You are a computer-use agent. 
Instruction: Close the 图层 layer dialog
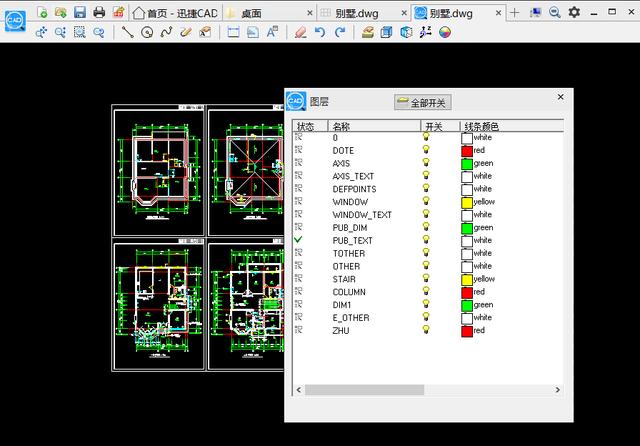pos(560,97)
